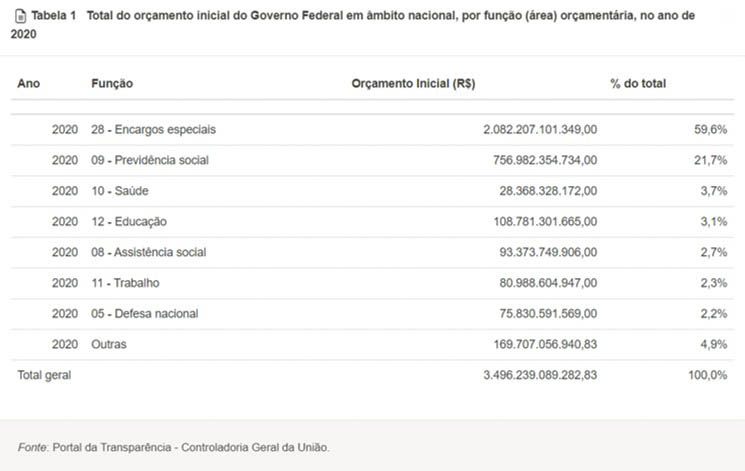Click the 59,6% percentage cell

pos(710,130)
